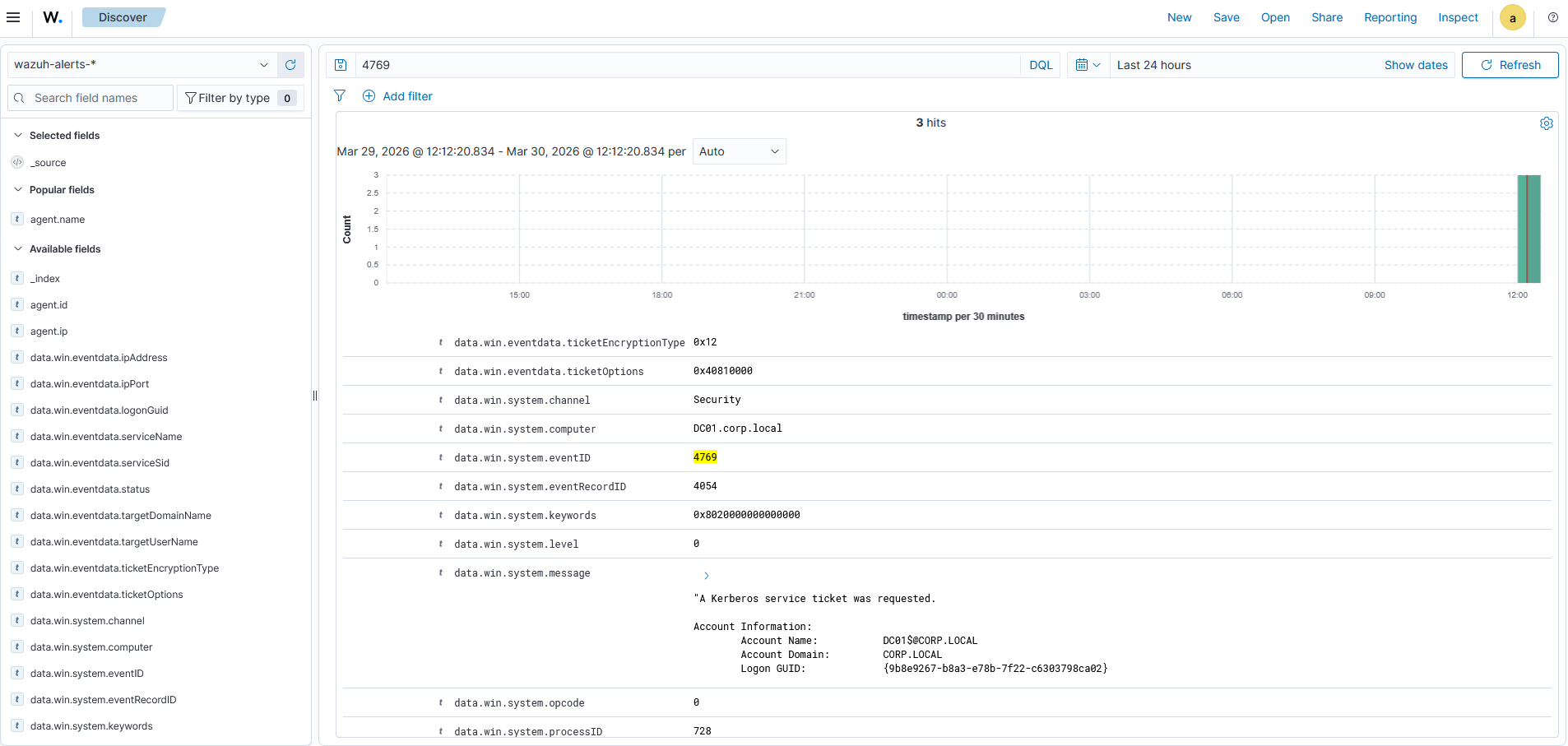Image resolution: width=1568 pixels, height=746 pixels.
Task: Open the wazuh-alerts-* index pattern dropdown
Action: 142,65
